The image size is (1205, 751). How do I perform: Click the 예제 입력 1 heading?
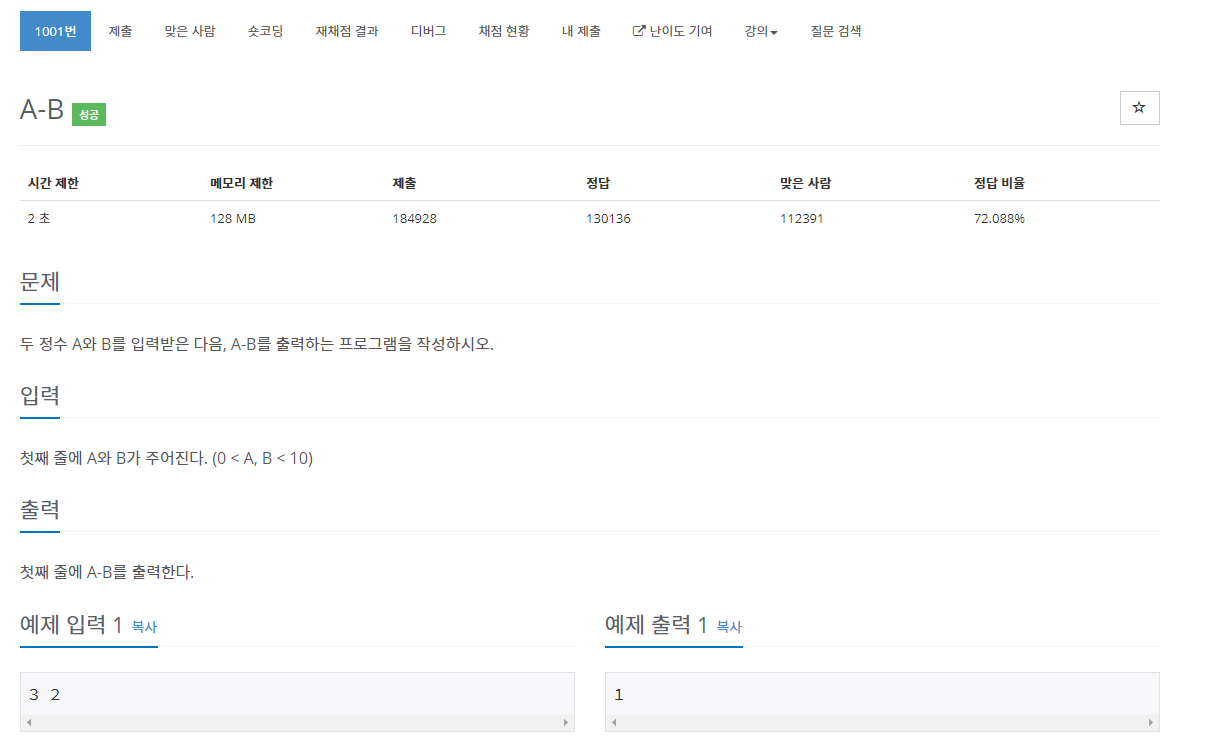coord(71,625)
